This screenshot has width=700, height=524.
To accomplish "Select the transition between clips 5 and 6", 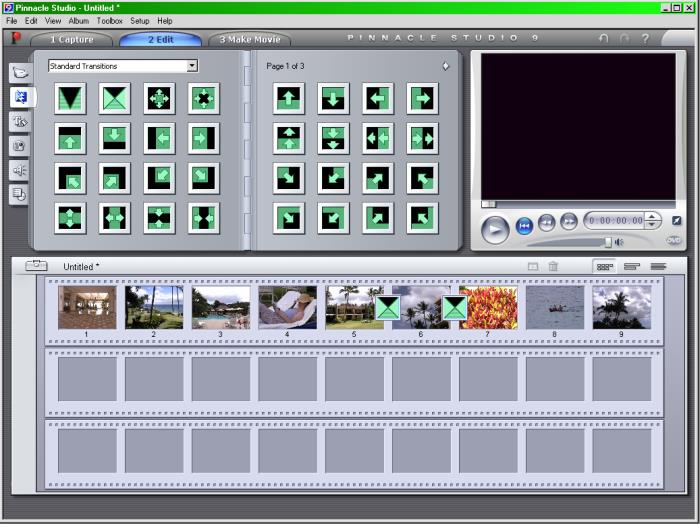I will (388, 308).
